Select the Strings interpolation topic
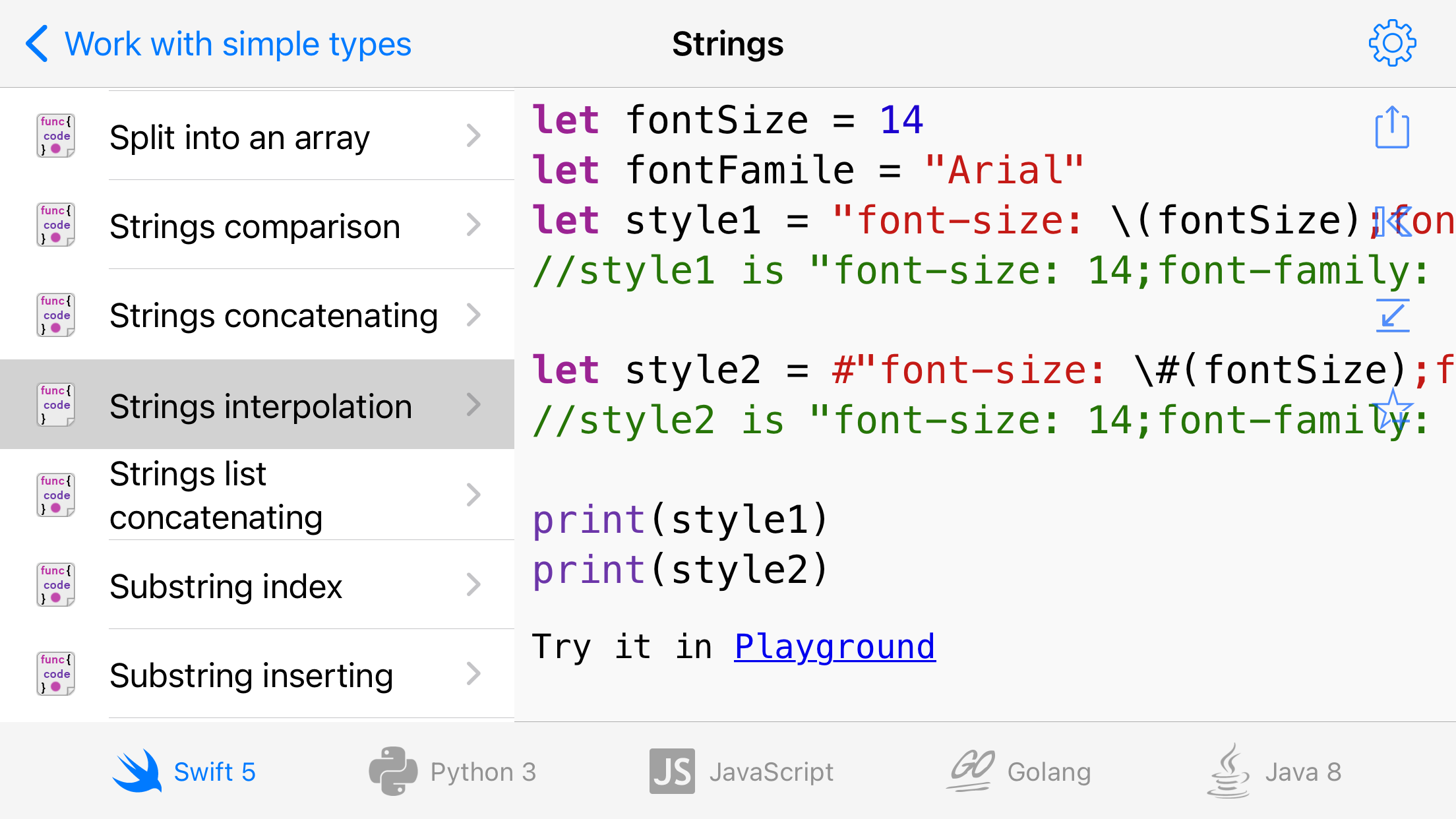This screenshot has width=1456, height=819. coord(257,404)
